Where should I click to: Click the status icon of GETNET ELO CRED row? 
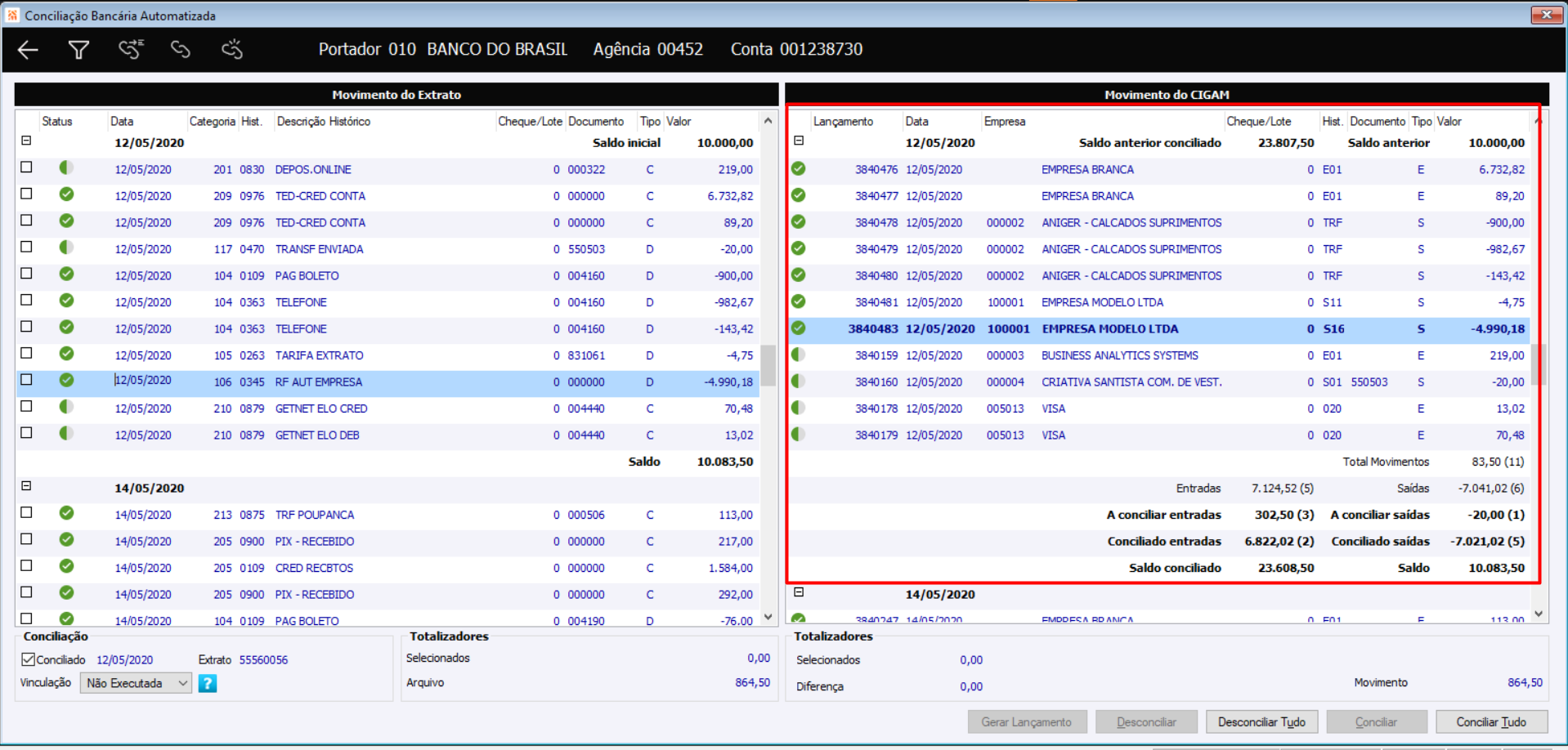click(66, 406)
